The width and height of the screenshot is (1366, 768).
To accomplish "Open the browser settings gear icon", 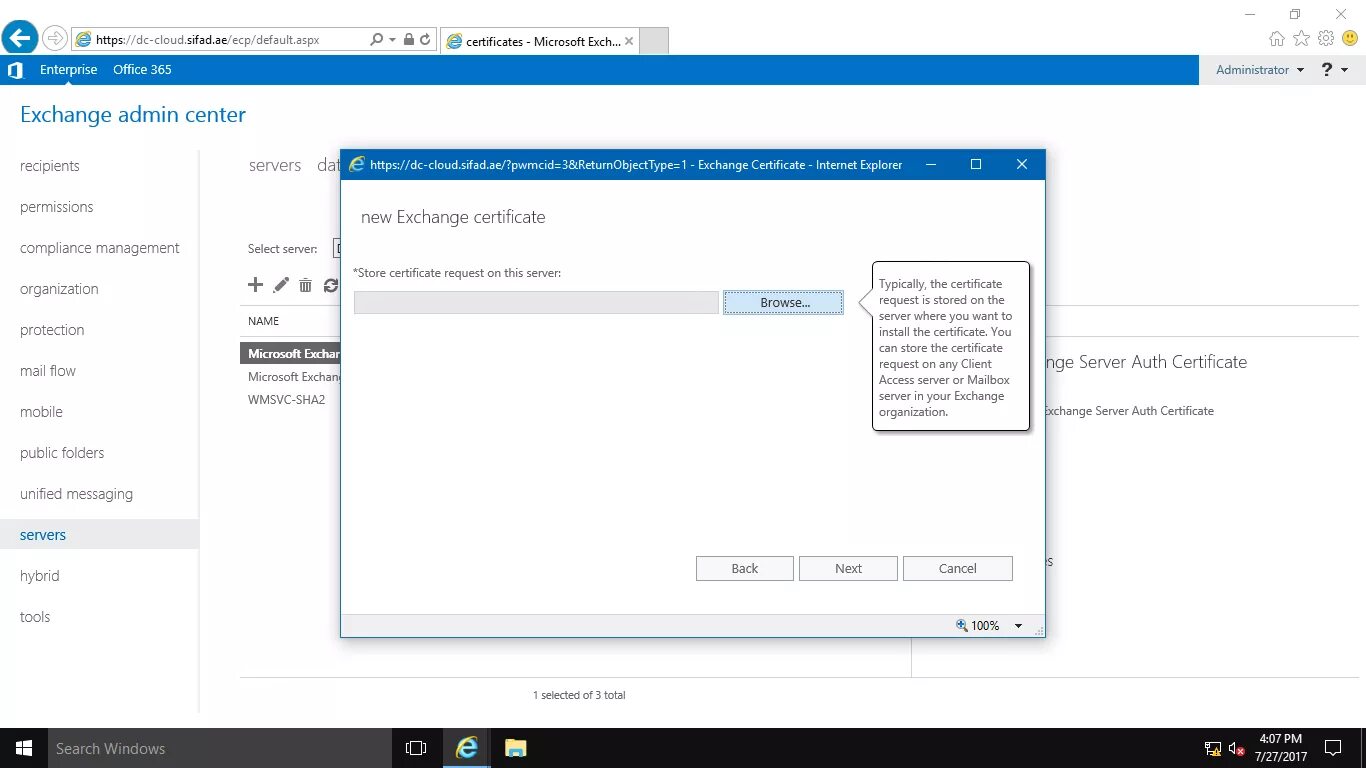I will pyautogui.click(x=1326, y=38).
